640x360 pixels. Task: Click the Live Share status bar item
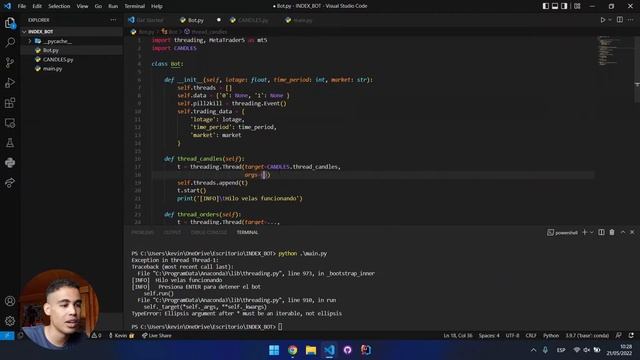156,336
